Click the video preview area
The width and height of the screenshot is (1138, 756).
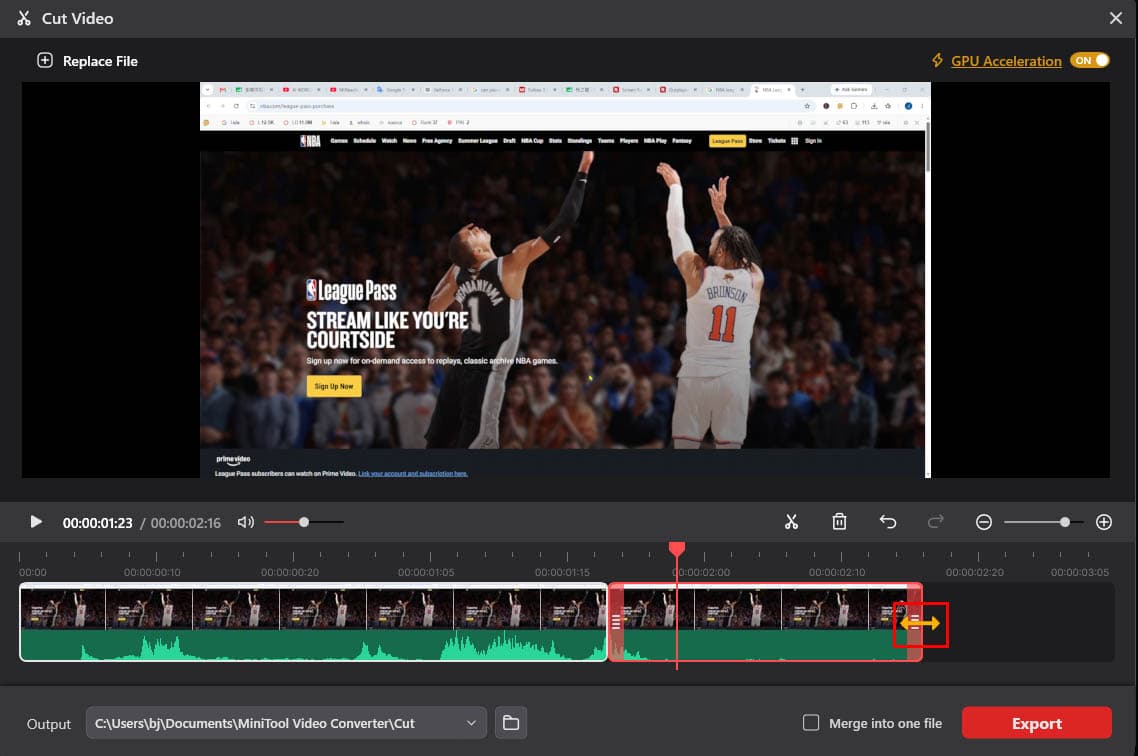[565, 280]
